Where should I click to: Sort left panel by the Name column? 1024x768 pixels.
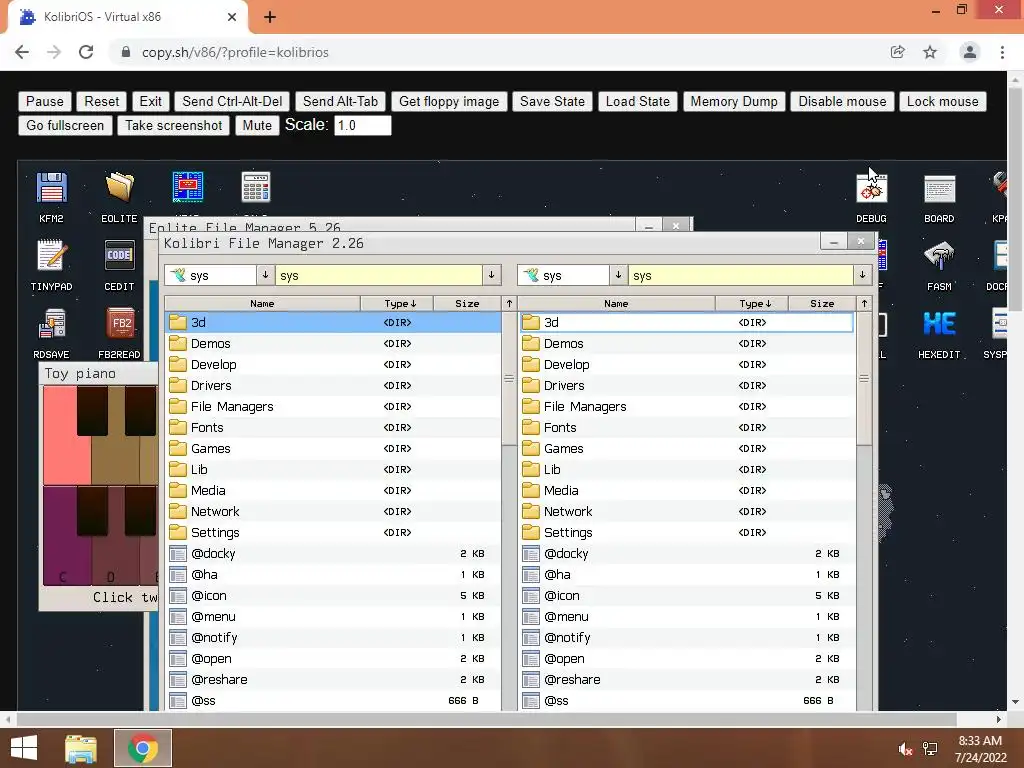click(263, 304)
